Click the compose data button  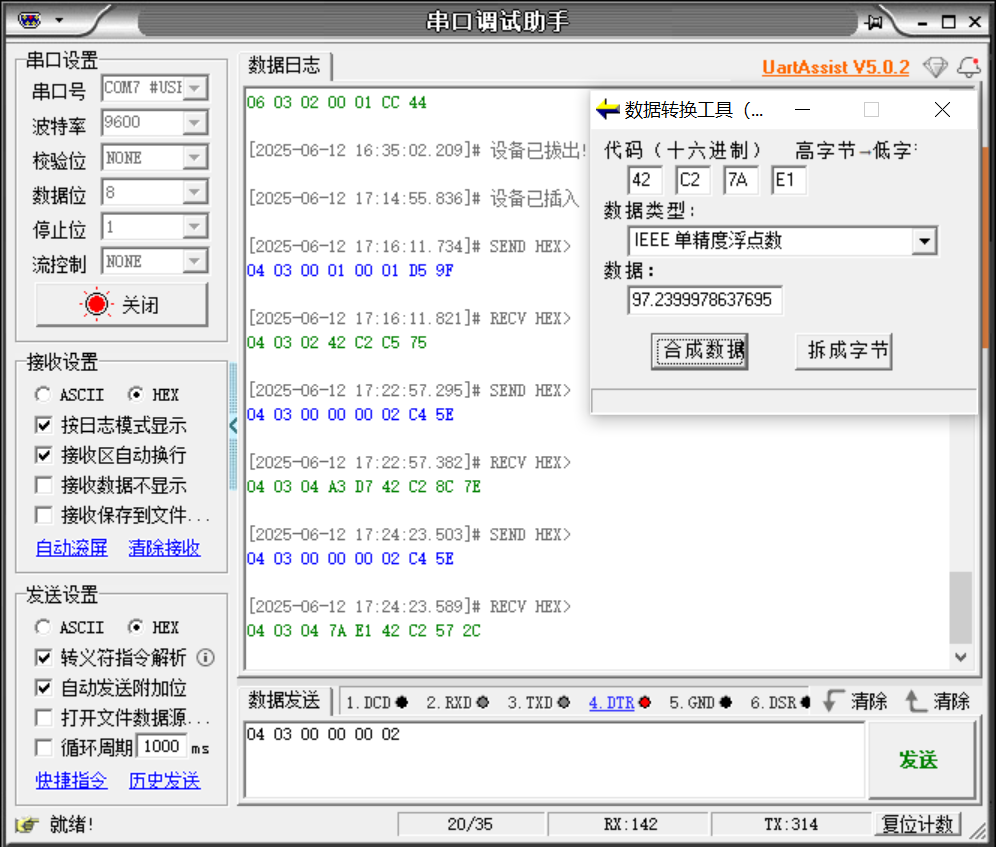pyautogui.click(x=699, y=351)
